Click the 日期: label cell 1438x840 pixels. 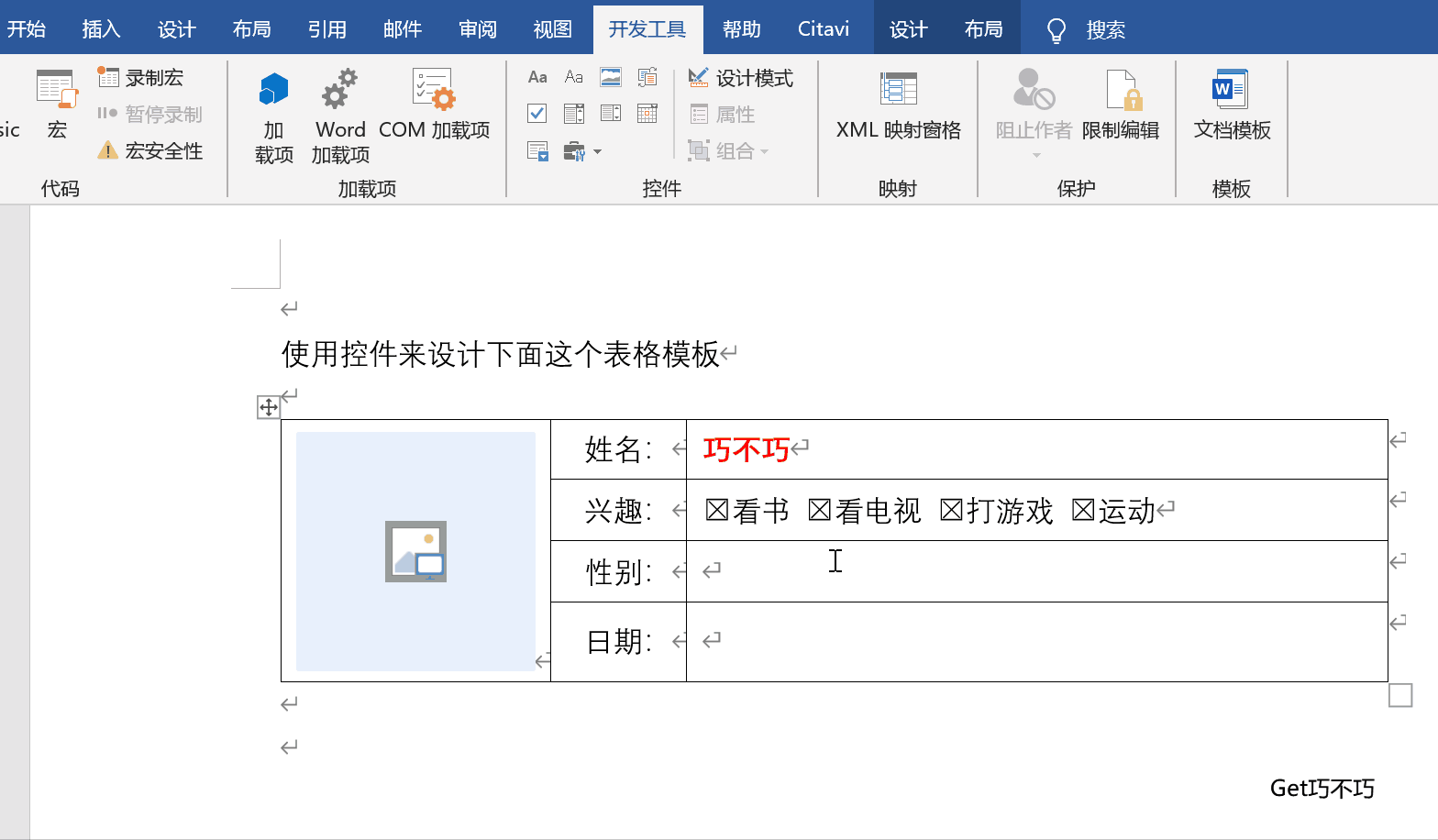pyautogui.click(x=619, y=642)
